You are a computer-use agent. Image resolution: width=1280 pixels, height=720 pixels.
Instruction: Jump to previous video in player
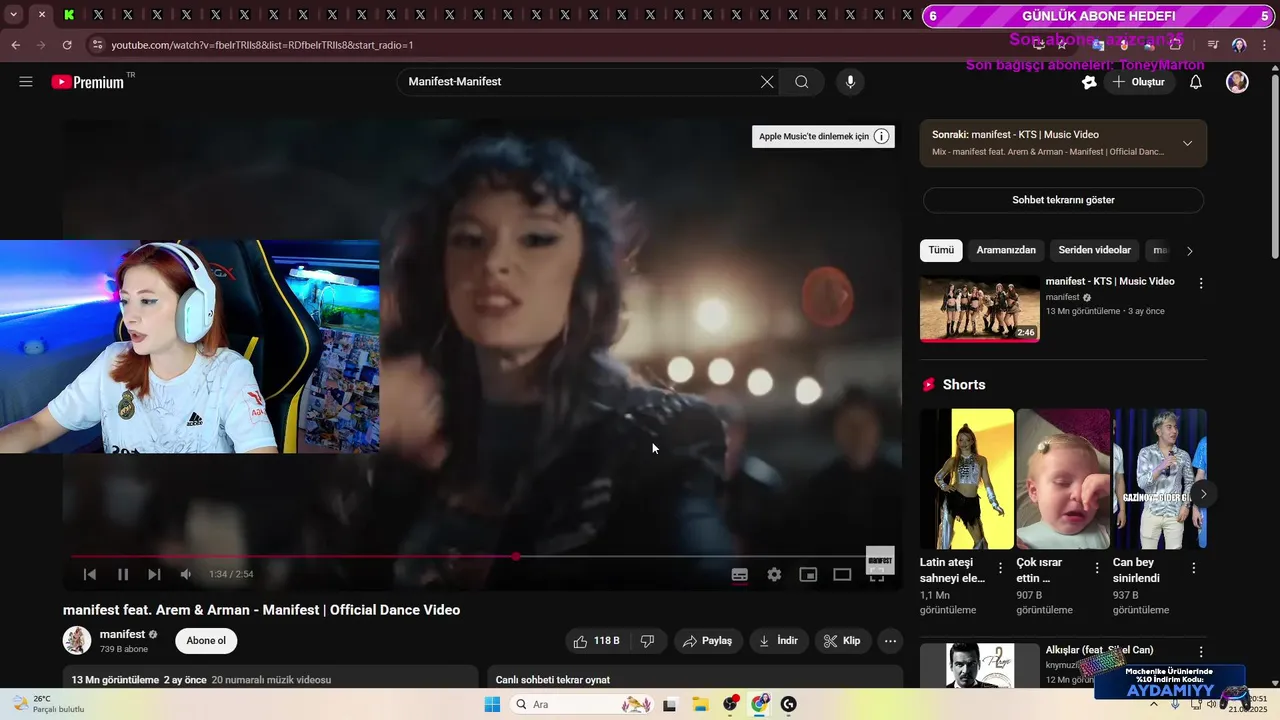[90, 574]
